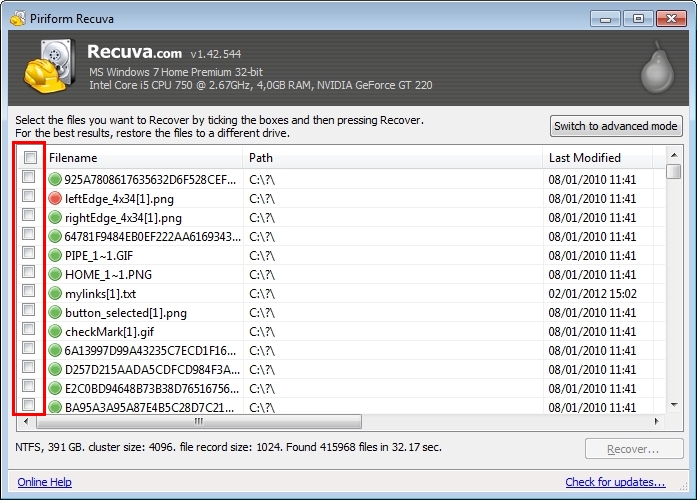The height and width of the screenshot is (500, 697).
Task: Select file name button_selected[1].png
Action: click(x=126, y=313)
